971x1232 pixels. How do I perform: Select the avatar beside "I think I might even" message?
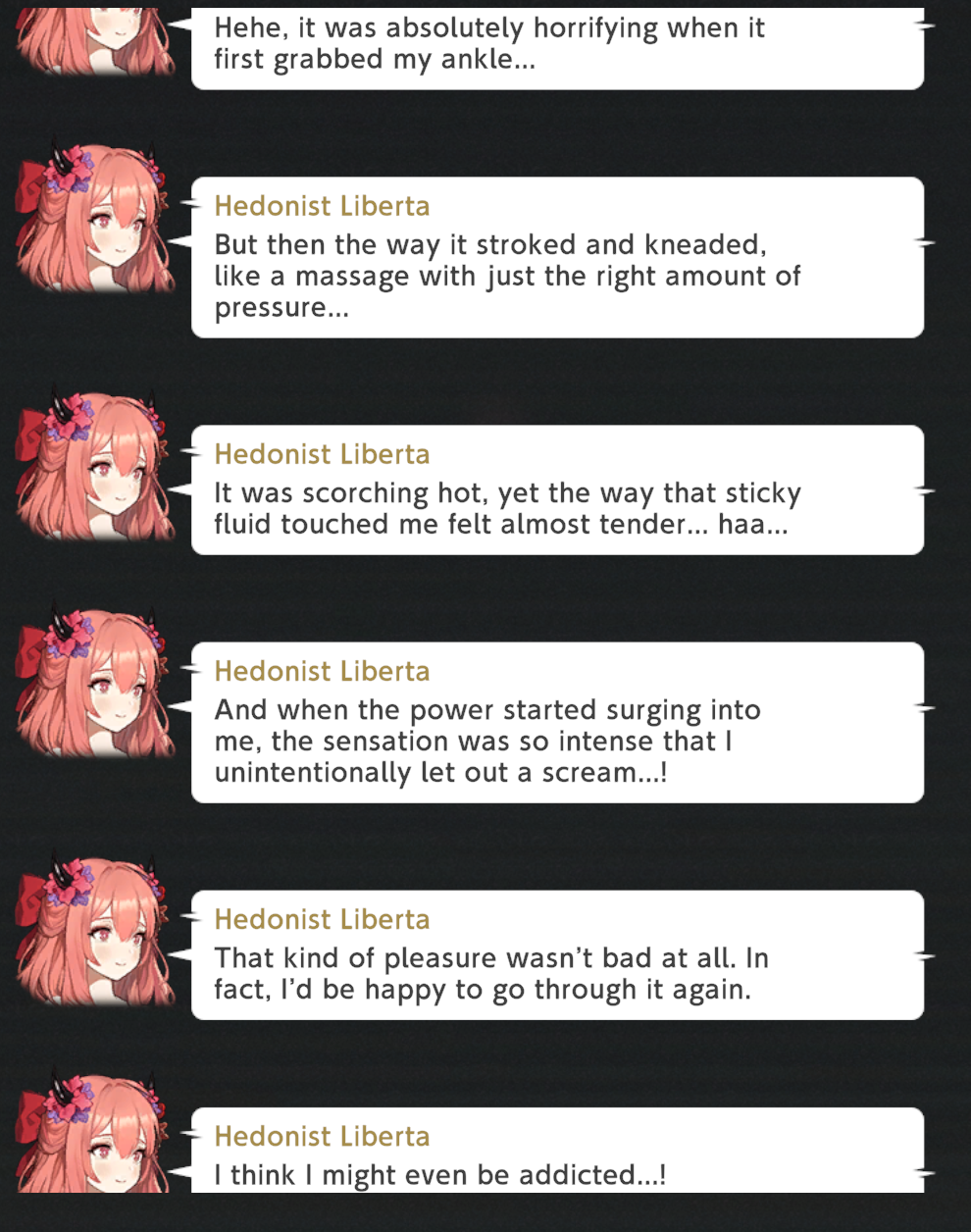click(95, 1130)
